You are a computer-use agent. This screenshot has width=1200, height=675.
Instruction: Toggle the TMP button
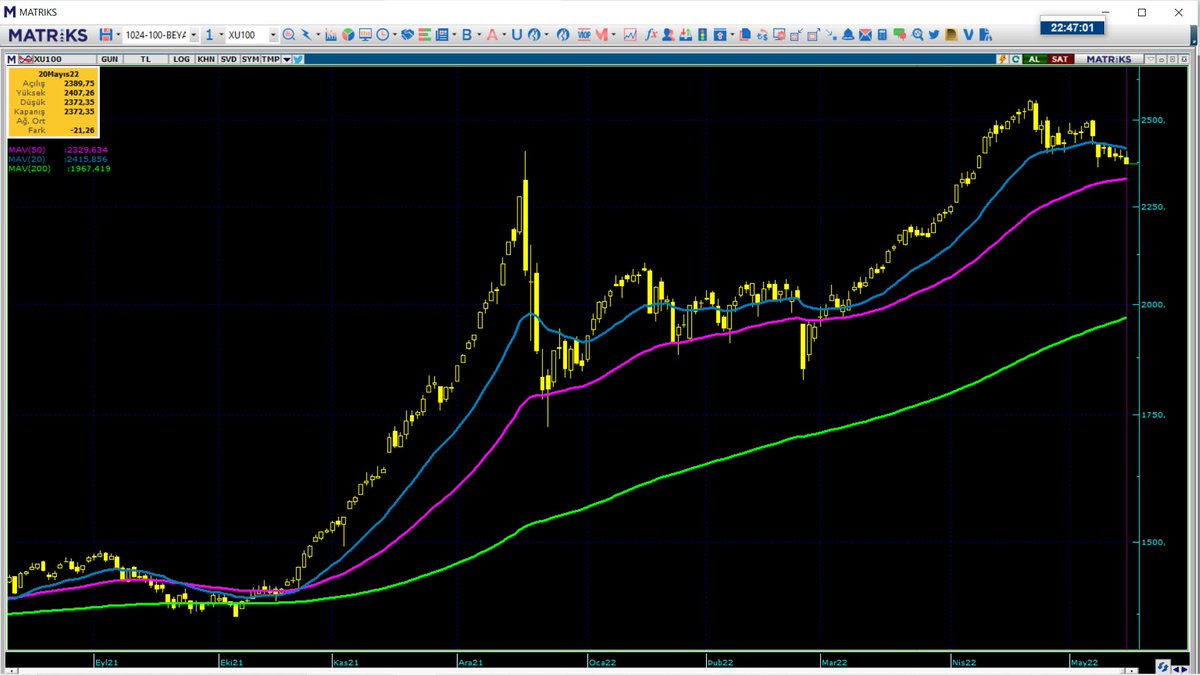point(270,59)
